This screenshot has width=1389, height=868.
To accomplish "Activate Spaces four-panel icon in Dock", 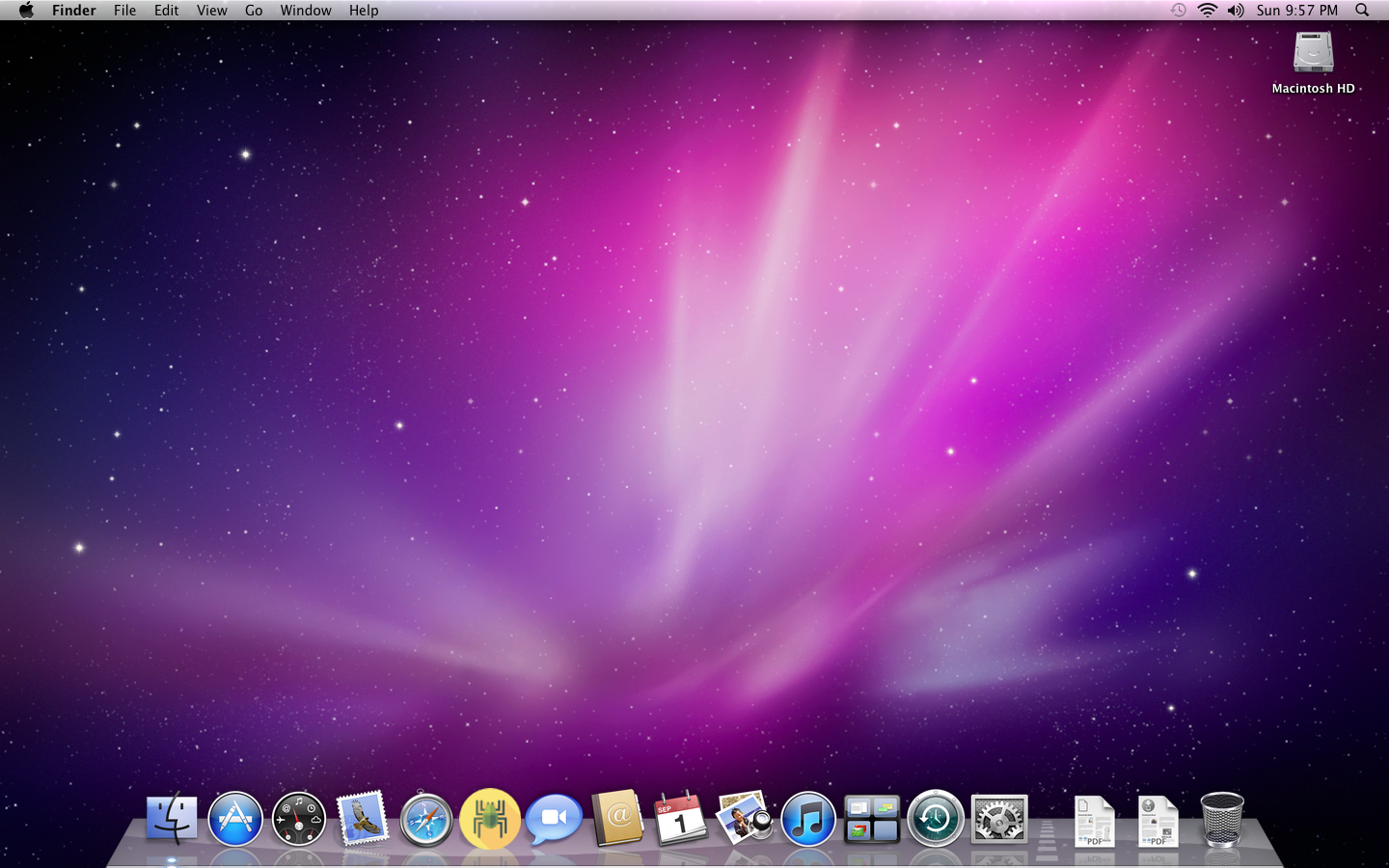I will pos(872,820).
